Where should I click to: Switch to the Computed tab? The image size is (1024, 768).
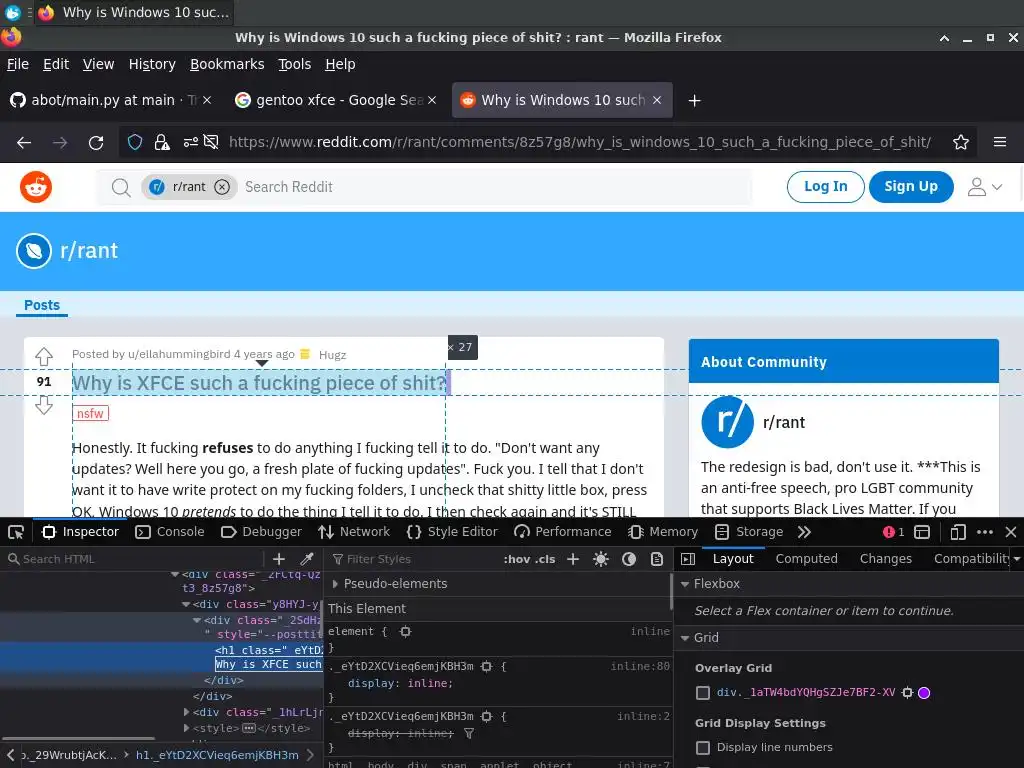[x=807, y=559]
